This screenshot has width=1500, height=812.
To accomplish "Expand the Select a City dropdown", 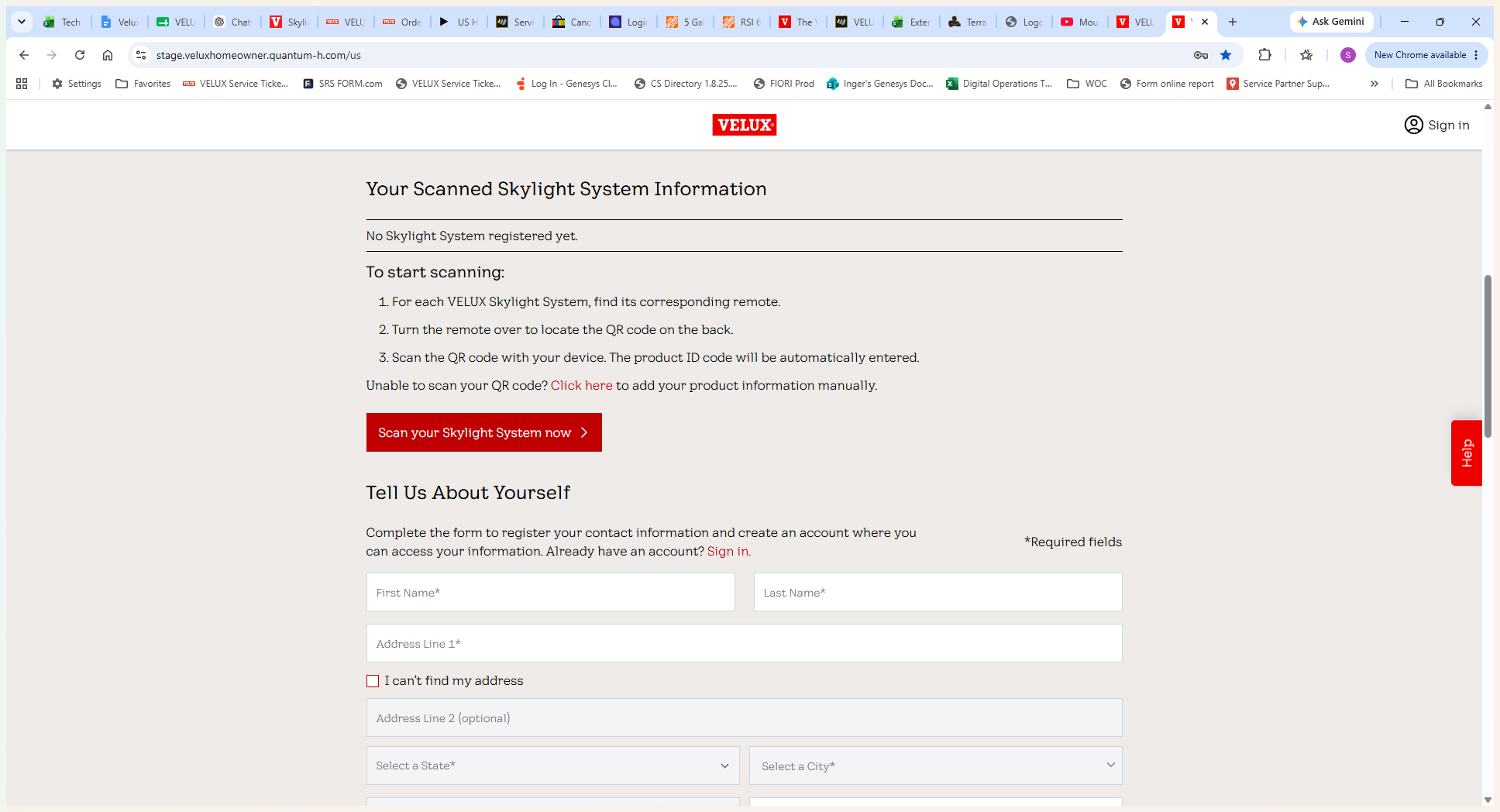I will (x=936, y=766).
